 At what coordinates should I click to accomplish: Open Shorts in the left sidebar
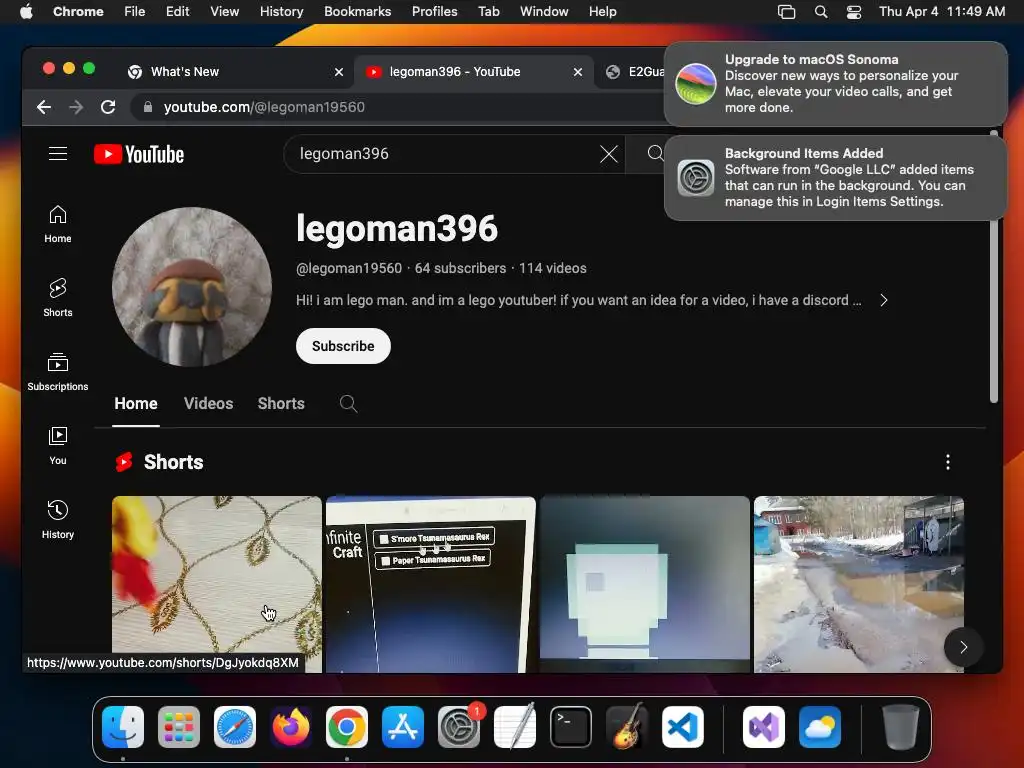coord(57,298)
